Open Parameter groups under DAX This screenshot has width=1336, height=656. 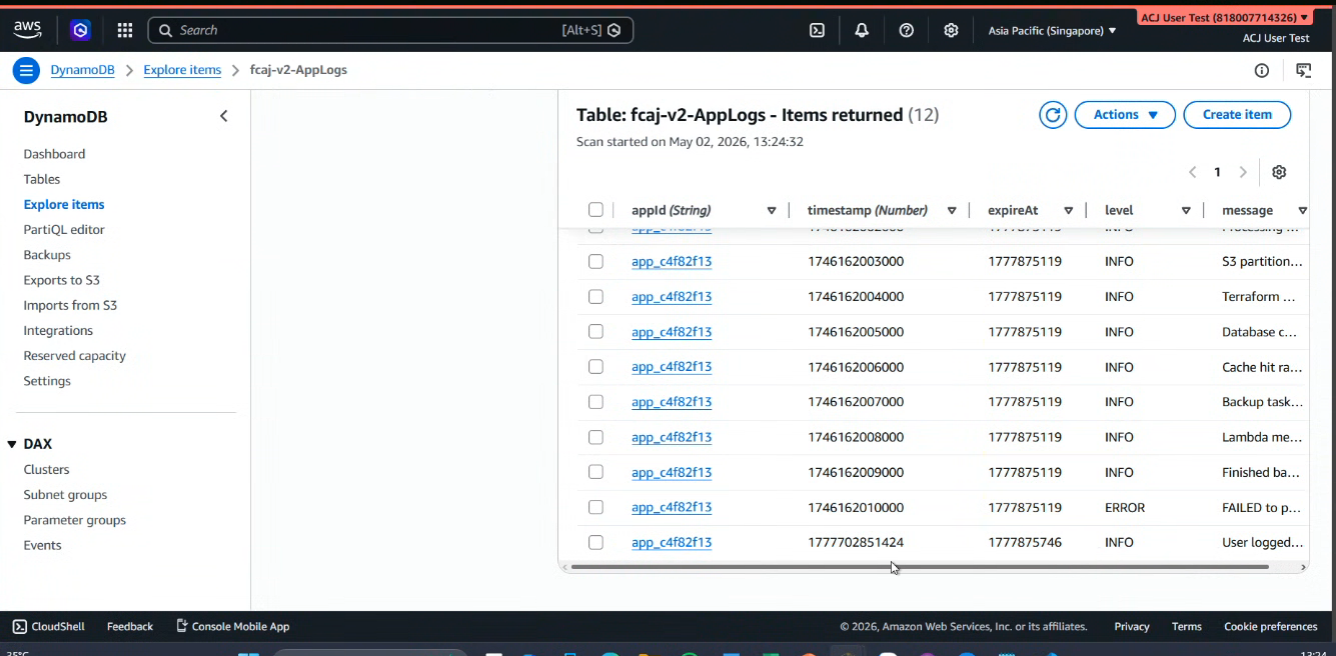[75, 520]
